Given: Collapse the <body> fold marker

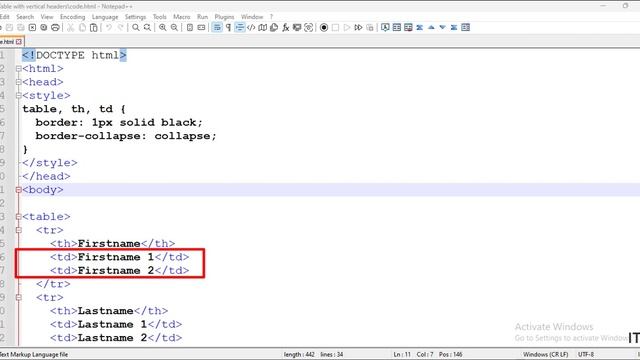Looking at the screenshot, I should (x=18, y=190).
